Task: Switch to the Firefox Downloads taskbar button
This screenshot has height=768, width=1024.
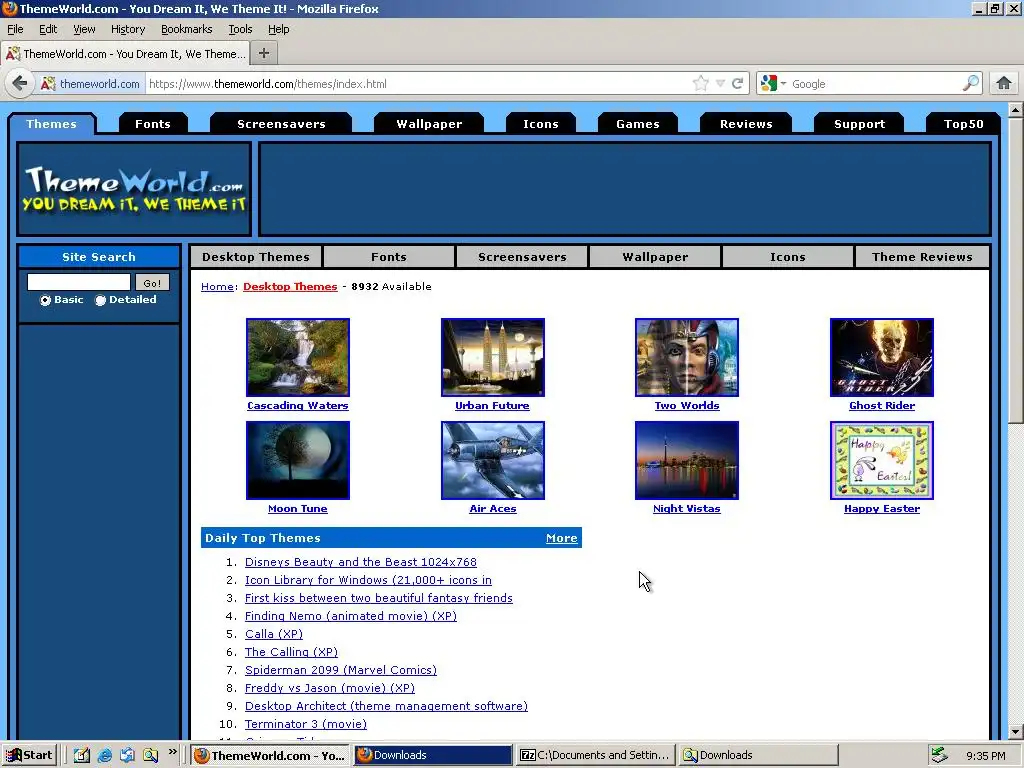Action: pos(433,755)
